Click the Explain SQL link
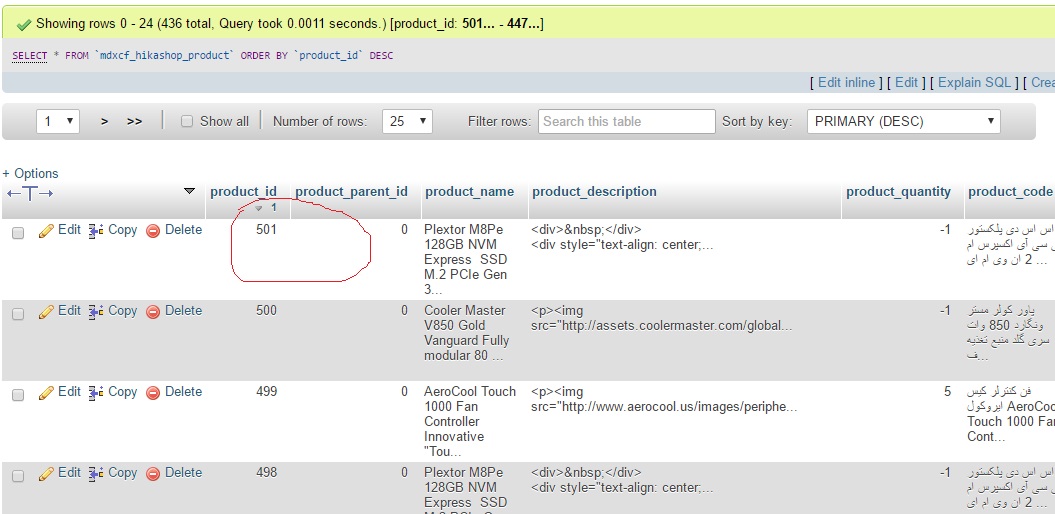The height and width of the screenshot is (514, 1055). point(974,83)
